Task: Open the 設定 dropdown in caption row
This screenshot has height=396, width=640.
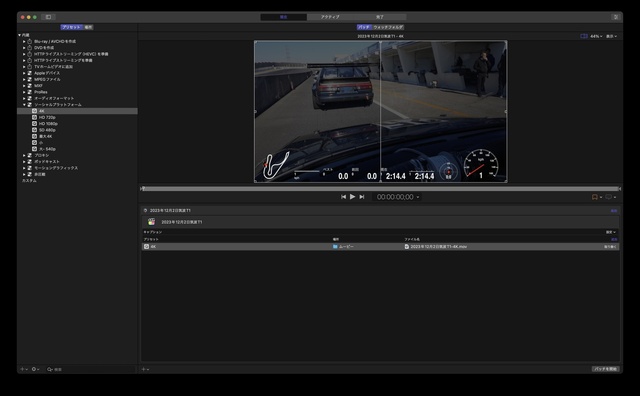Action: pyautogui.click(x=611, y=232)
